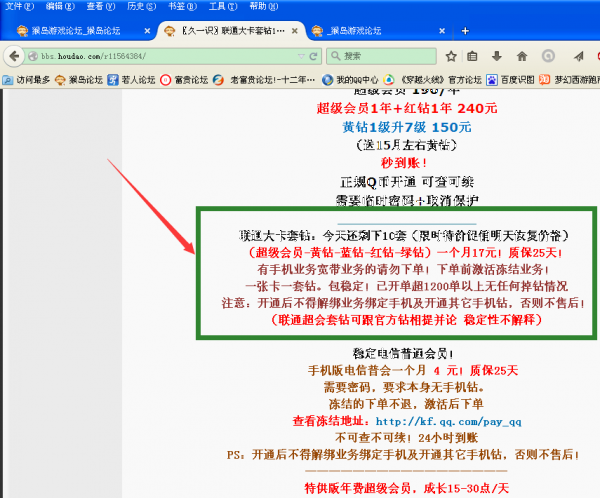Open the 历史 menu
The height and width of the screenshot is (498, 600).
click(x=142, y=6)
